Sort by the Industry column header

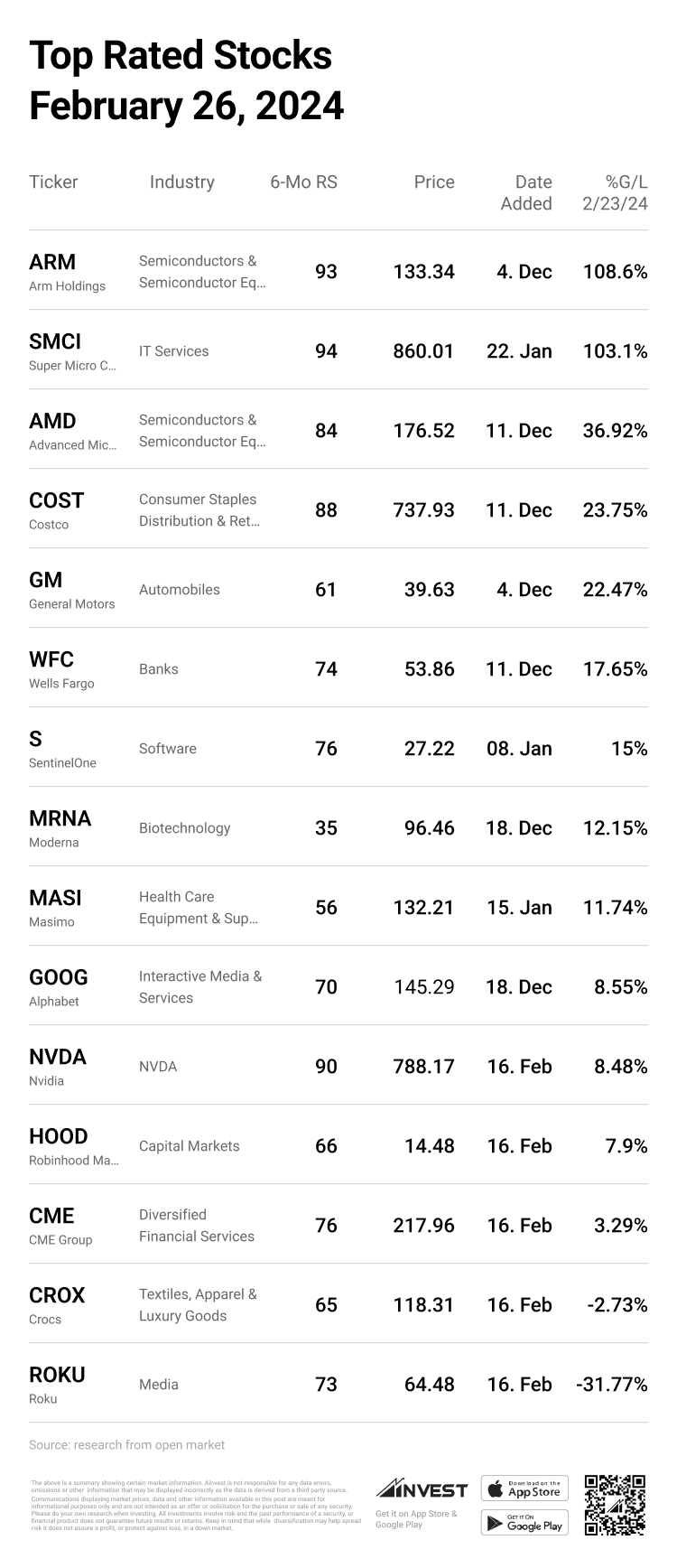point(181,182)
